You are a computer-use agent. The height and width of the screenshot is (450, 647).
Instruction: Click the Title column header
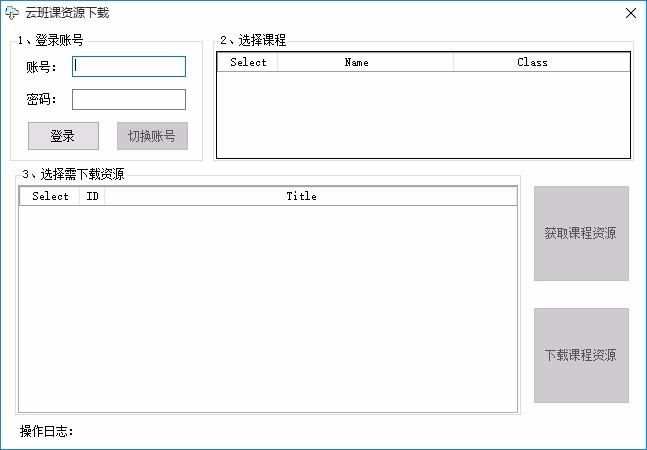[x=310, y=196]
